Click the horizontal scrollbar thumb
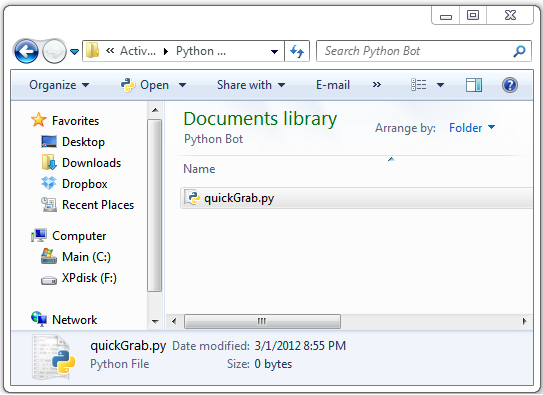The image size is (543, 395). point(262,321)
